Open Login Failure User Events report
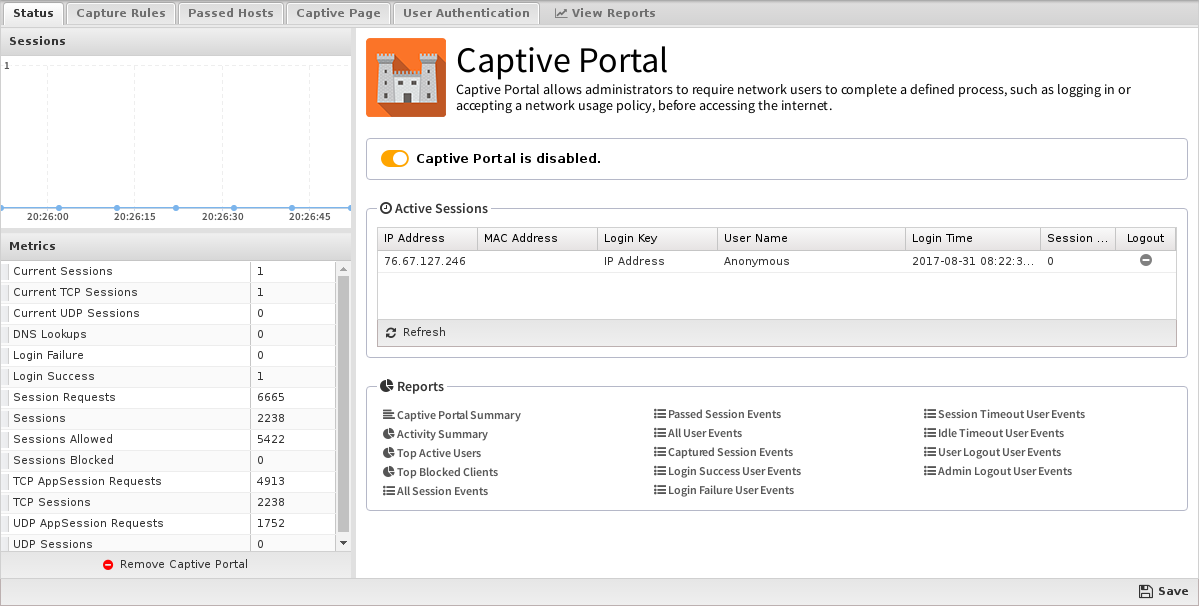 click(x=730, y=490)
